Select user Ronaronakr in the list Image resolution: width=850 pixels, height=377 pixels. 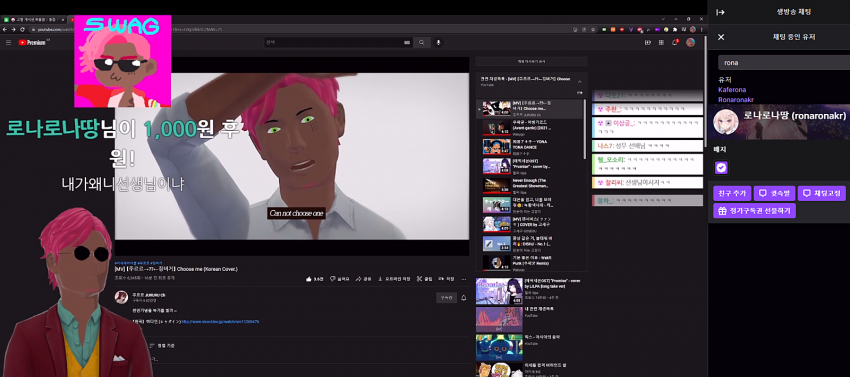(x=736, y=99)
